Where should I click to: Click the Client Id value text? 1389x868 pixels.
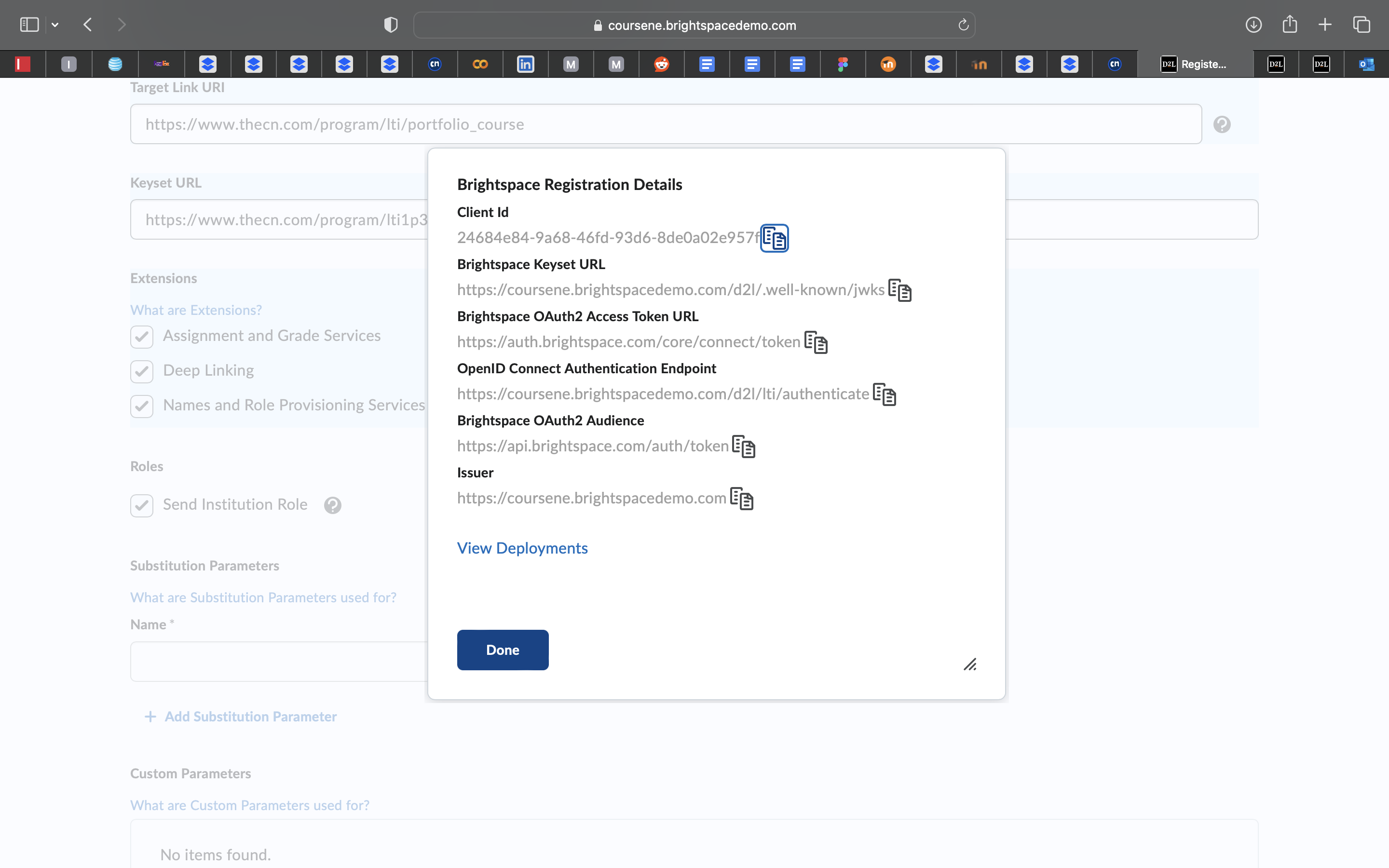click(608, 238)
